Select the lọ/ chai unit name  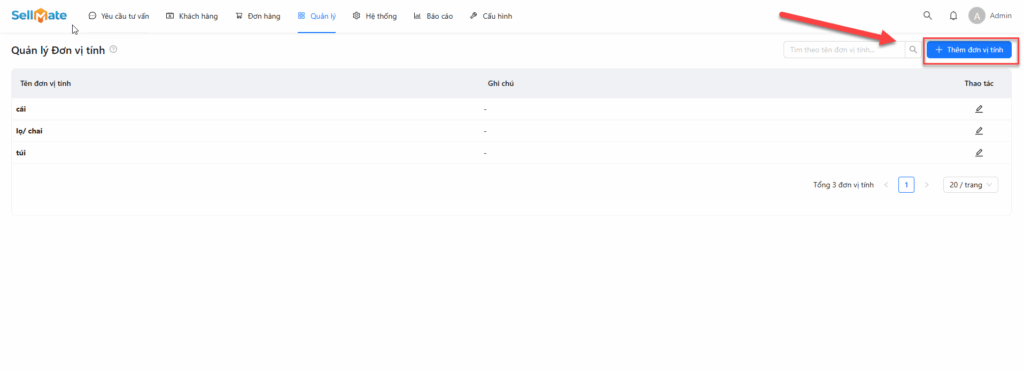click(x=29, y=131)
